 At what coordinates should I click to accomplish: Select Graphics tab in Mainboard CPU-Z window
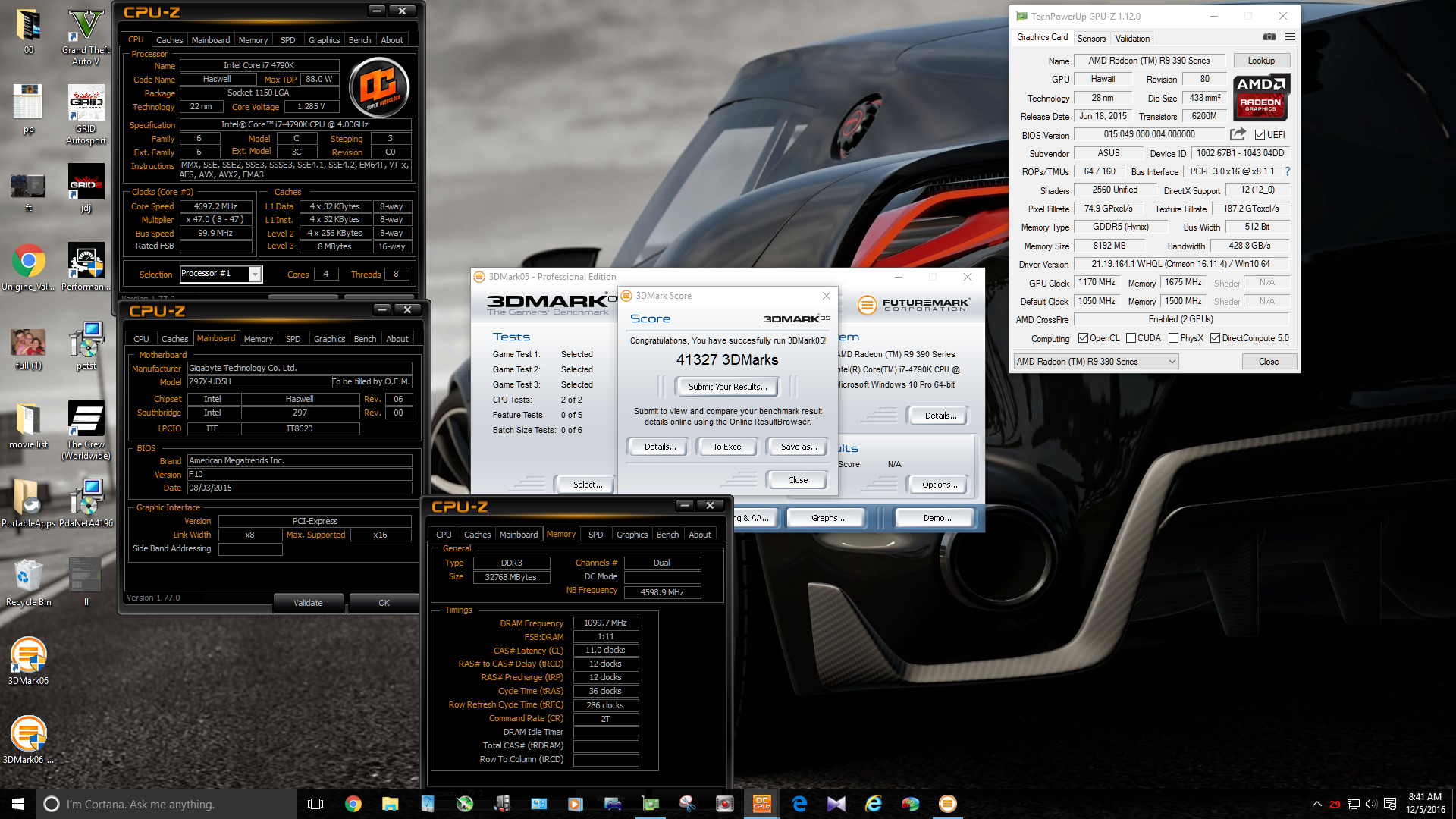point(329,339)
